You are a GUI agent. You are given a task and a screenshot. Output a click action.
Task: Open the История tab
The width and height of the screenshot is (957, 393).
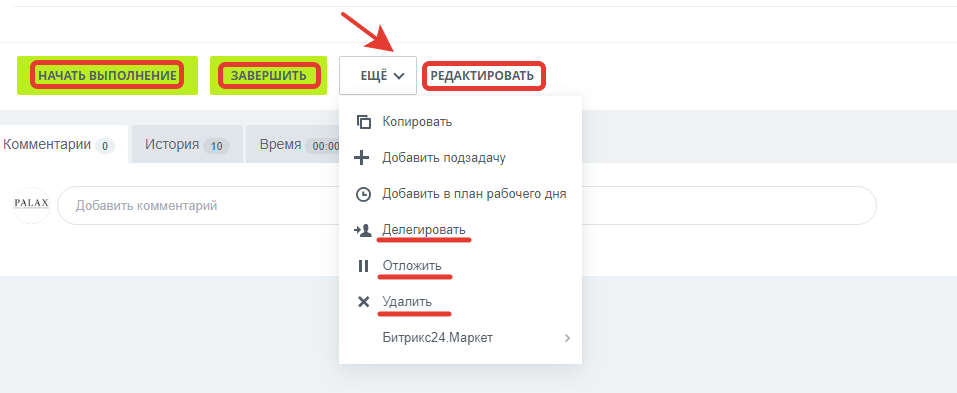187,145
